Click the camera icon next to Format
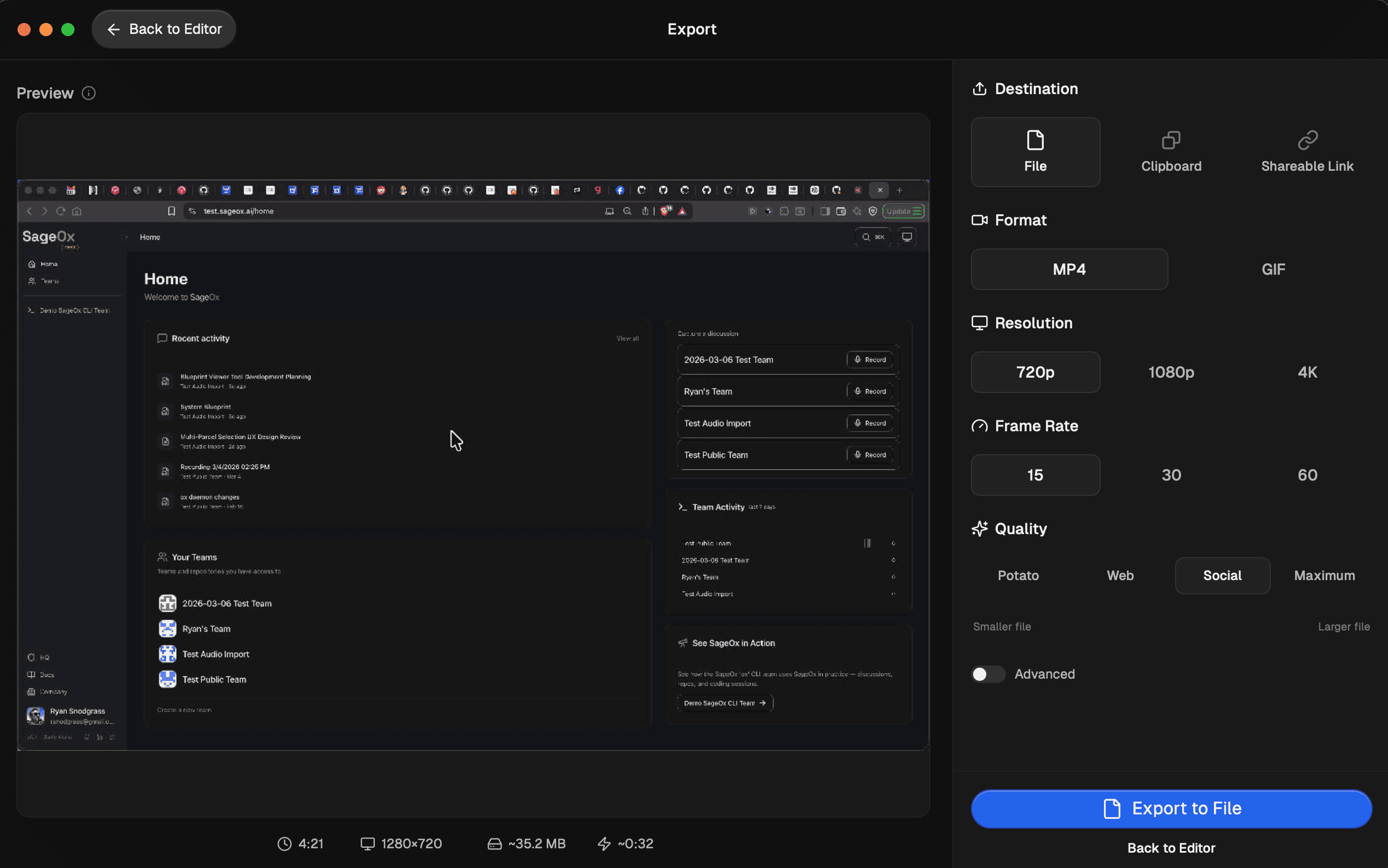Viewport: 1388px width, 868px height. pyautogui.click(x=979, y=220)
